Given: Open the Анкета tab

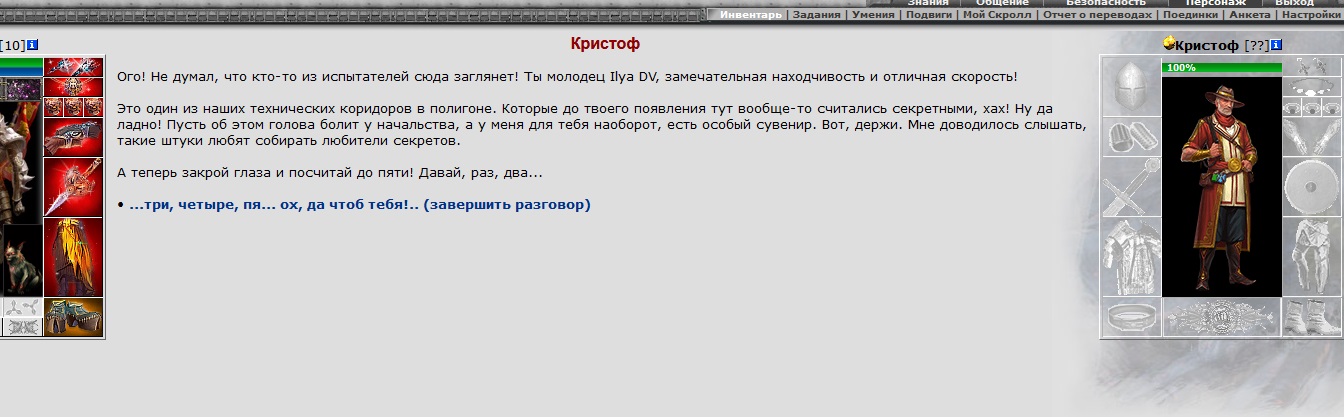Looking at the screenshot, I should 1250,15.
